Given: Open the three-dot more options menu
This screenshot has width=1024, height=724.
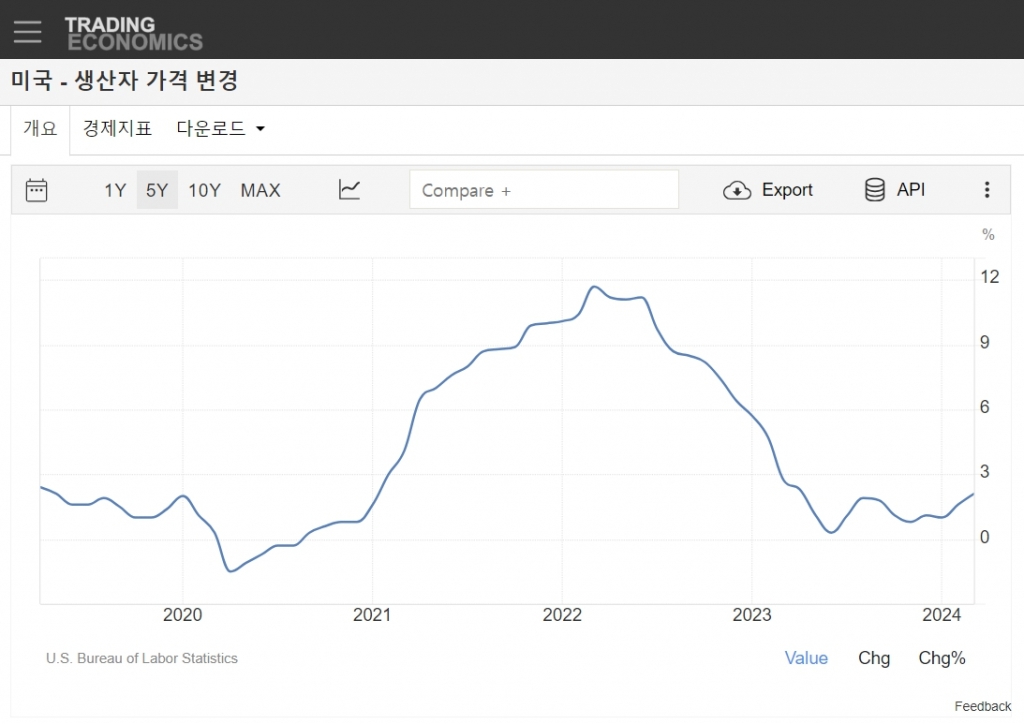Looking at the screenshot, I should point(987,190).
